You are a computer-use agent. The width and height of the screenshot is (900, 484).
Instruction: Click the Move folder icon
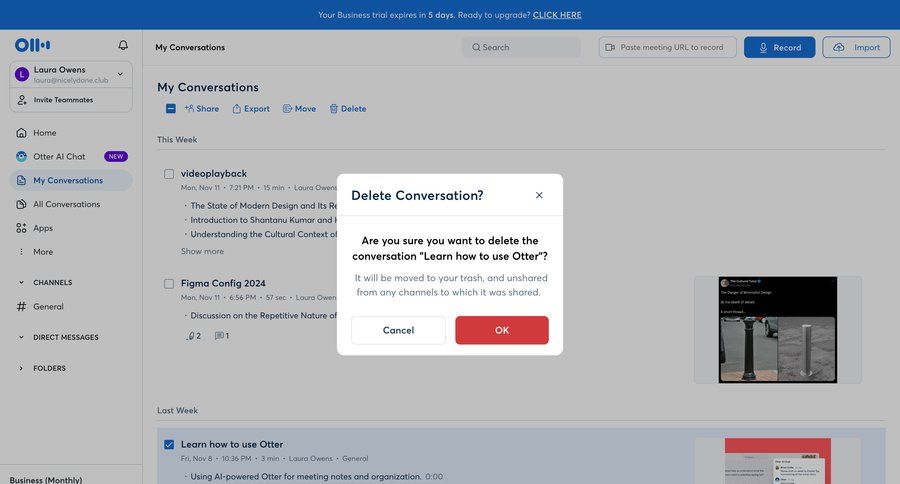287,109
